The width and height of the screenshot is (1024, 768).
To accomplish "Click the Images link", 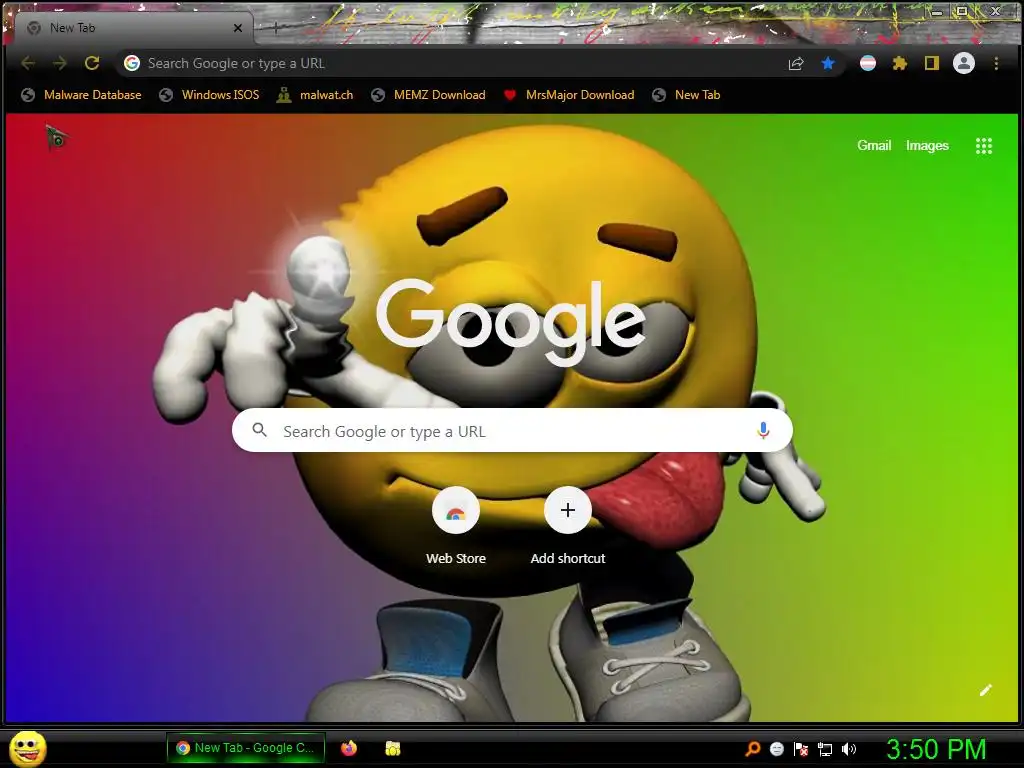I will tap(927, 146).
